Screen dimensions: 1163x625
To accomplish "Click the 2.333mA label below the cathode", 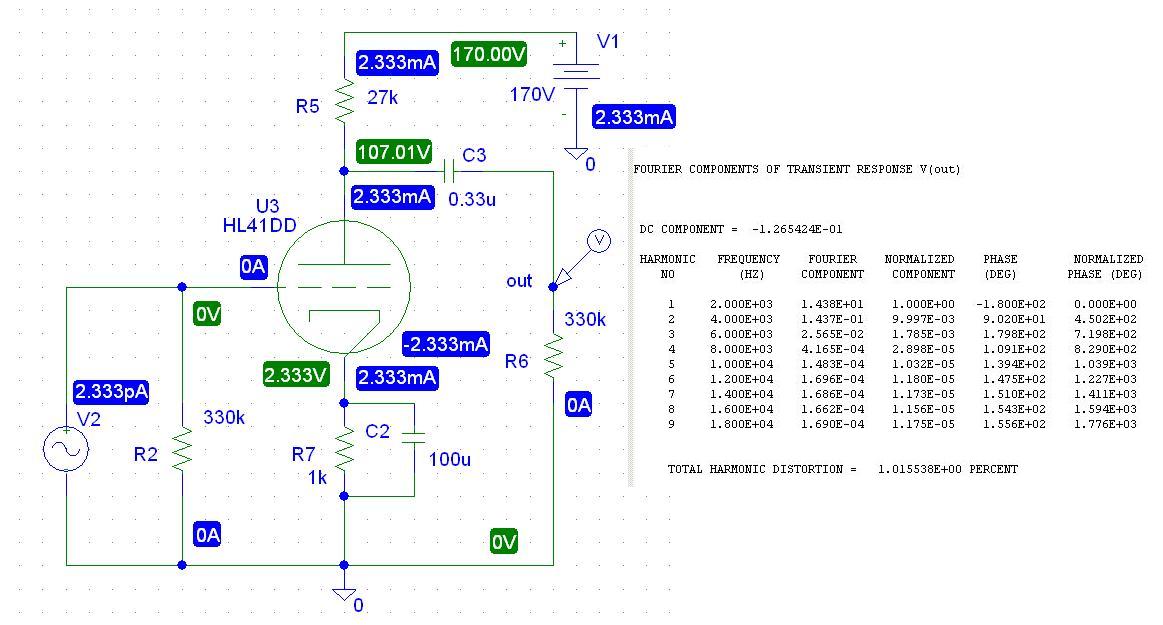I will (x=397, y=377).
